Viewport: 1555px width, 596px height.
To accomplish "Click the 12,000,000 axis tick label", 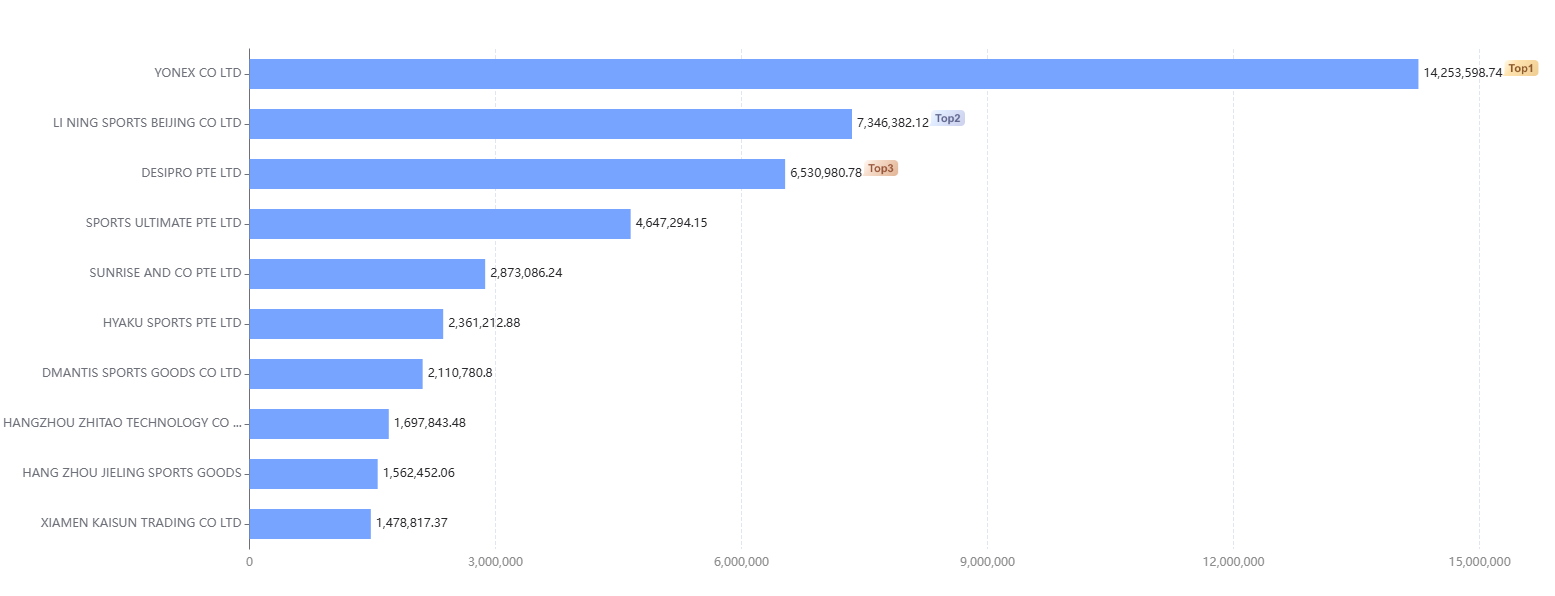I will click(x=1234, y=562).
